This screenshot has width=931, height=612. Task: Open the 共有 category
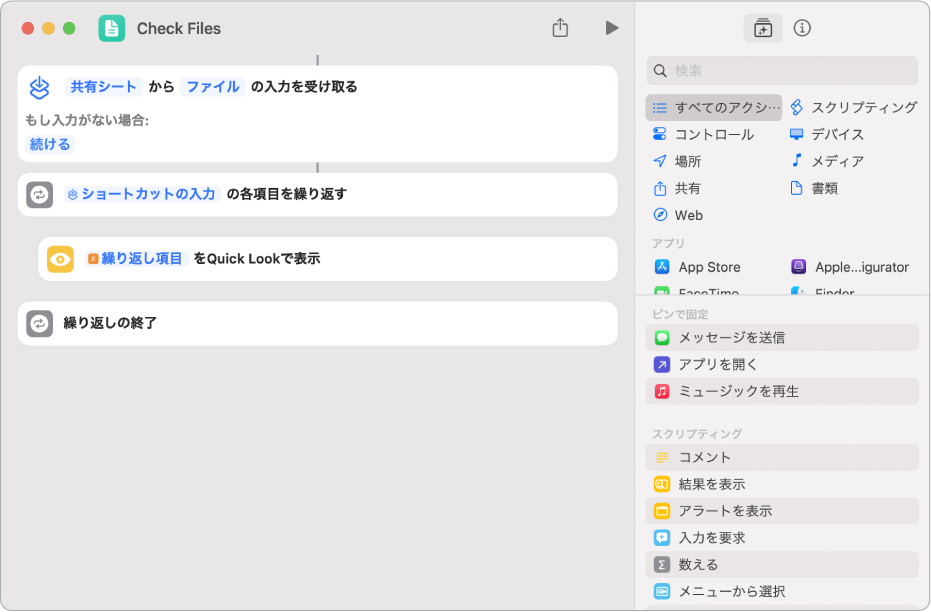(x=677, y=188)
